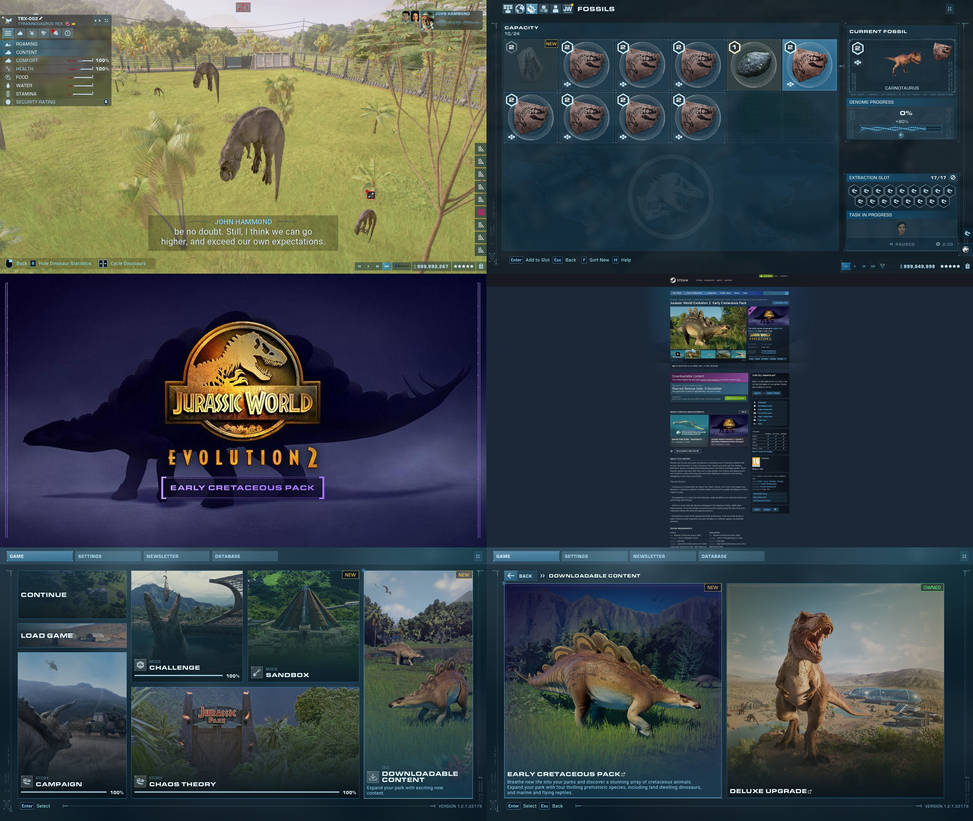Viewport: 973px width, 821px height.
Task: Click the Security Rating row
Action: [x=56, y=102]
